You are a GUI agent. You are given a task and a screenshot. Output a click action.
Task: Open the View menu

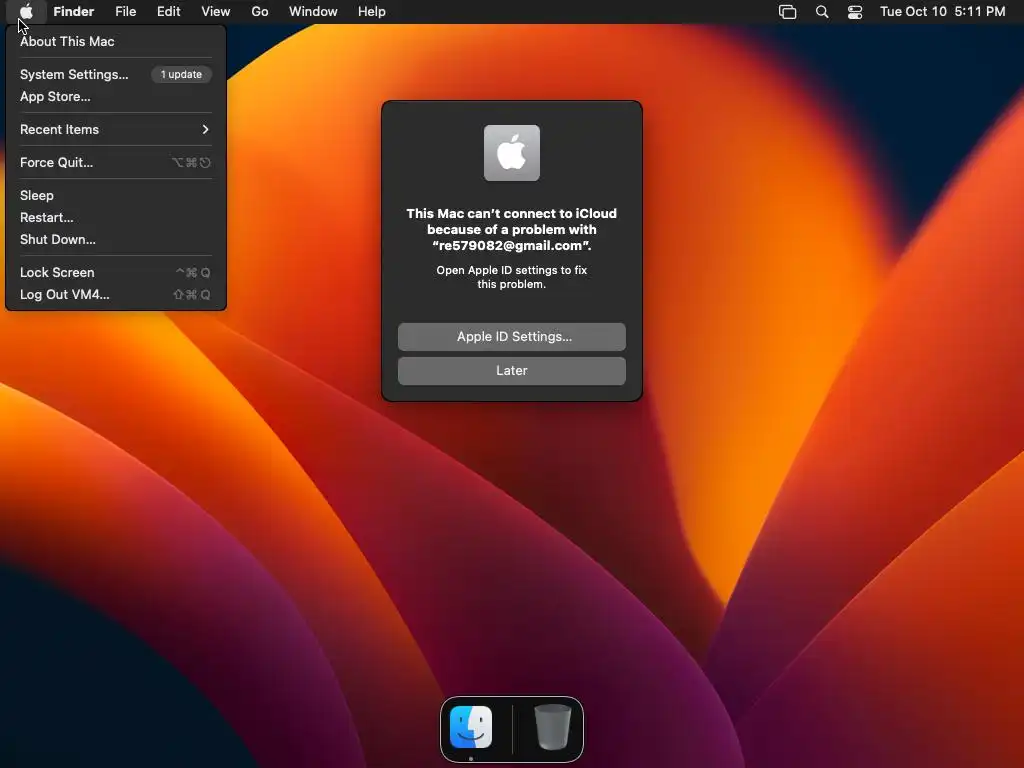216,12
